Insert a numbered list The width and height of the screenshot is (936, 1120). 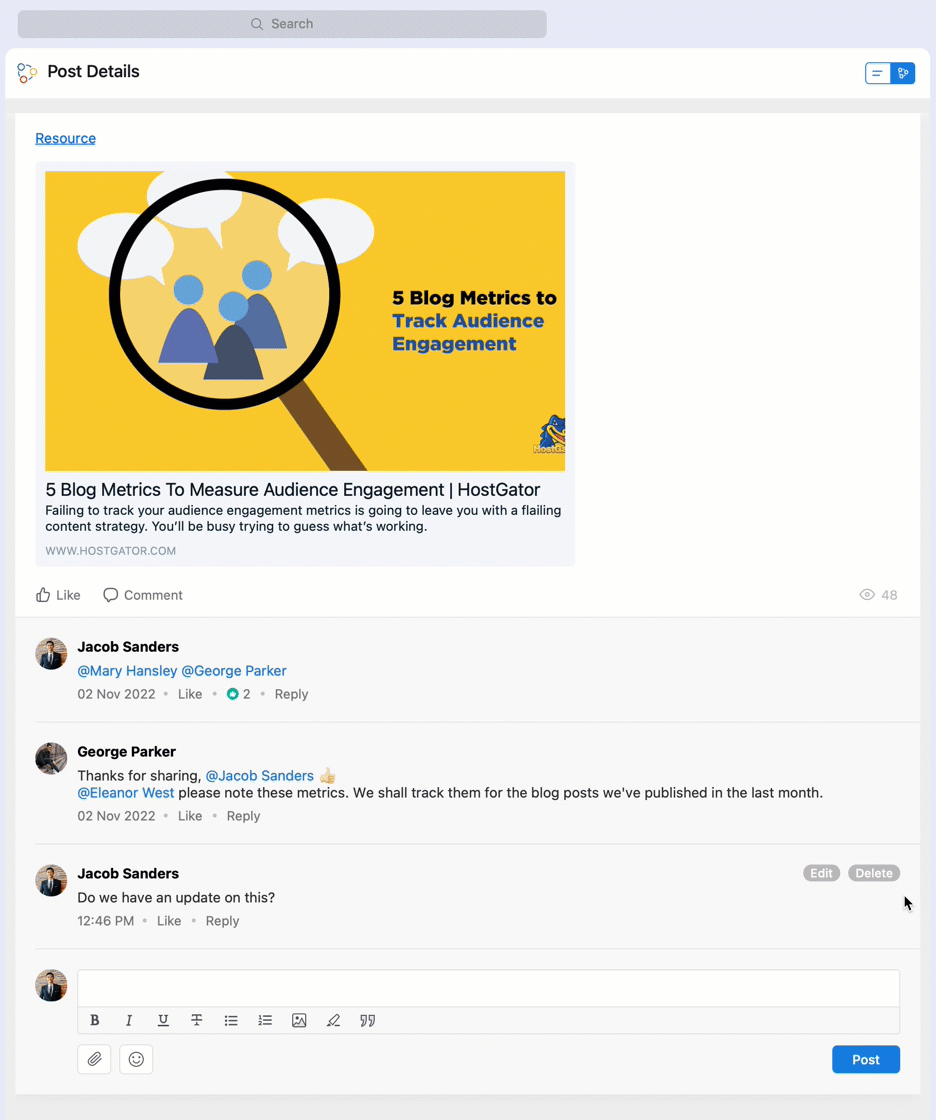tap(265, 1020)
